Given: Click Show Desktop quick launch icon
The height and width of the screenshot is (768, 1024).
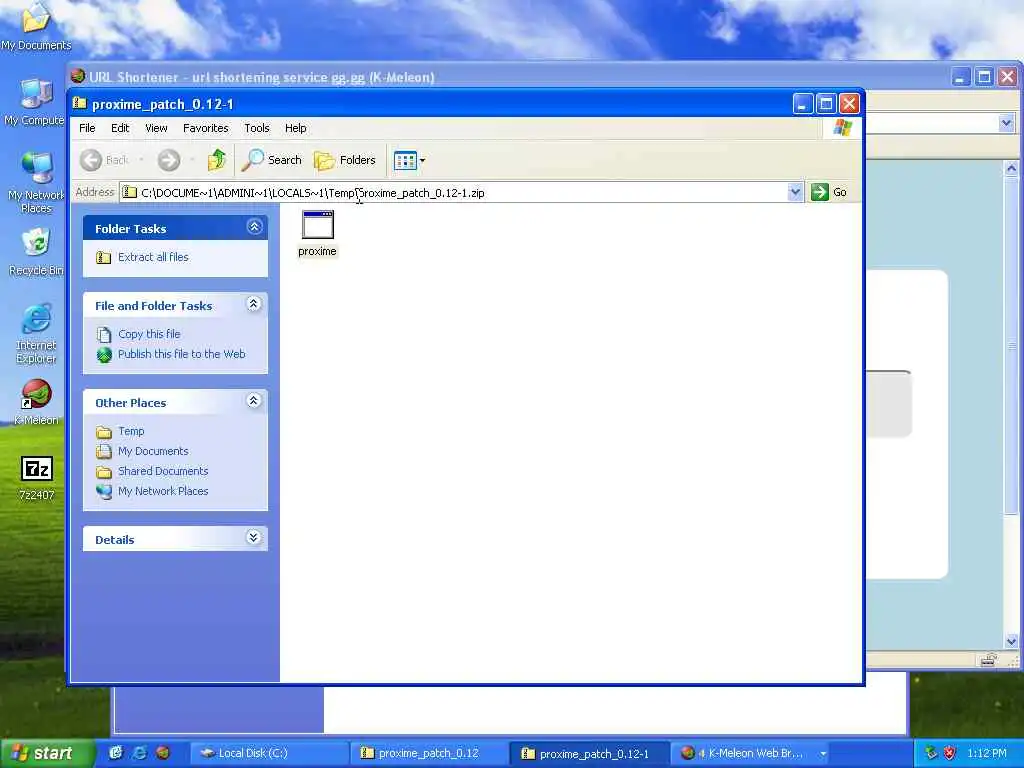Looking at the screenshot, I should (x=116, y=753).
